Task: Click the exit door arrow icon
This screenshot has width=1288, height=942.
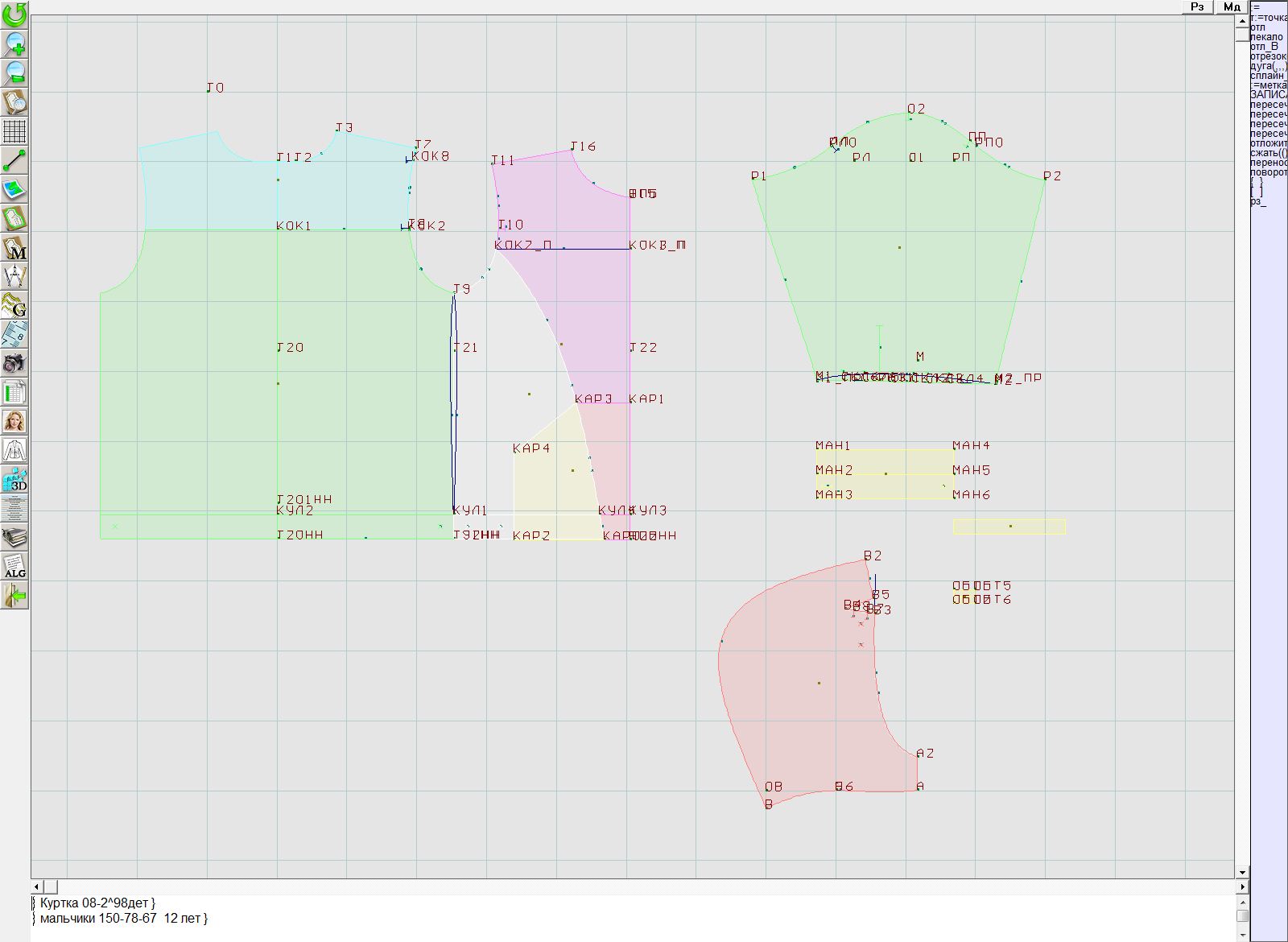Action: 14,596
